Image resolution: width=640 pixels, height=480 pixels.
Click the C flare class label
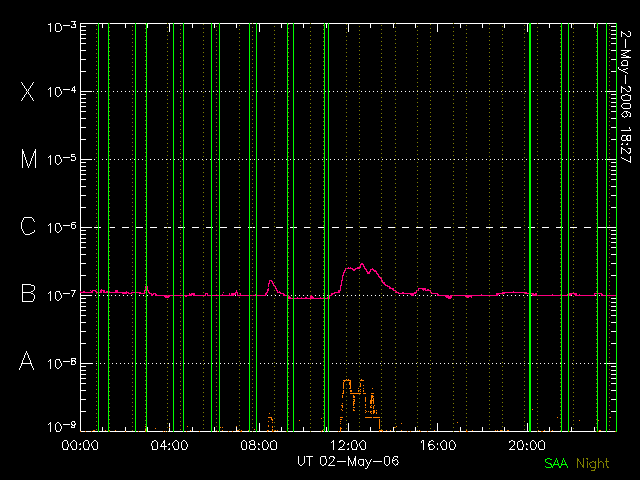click(28, 226)
